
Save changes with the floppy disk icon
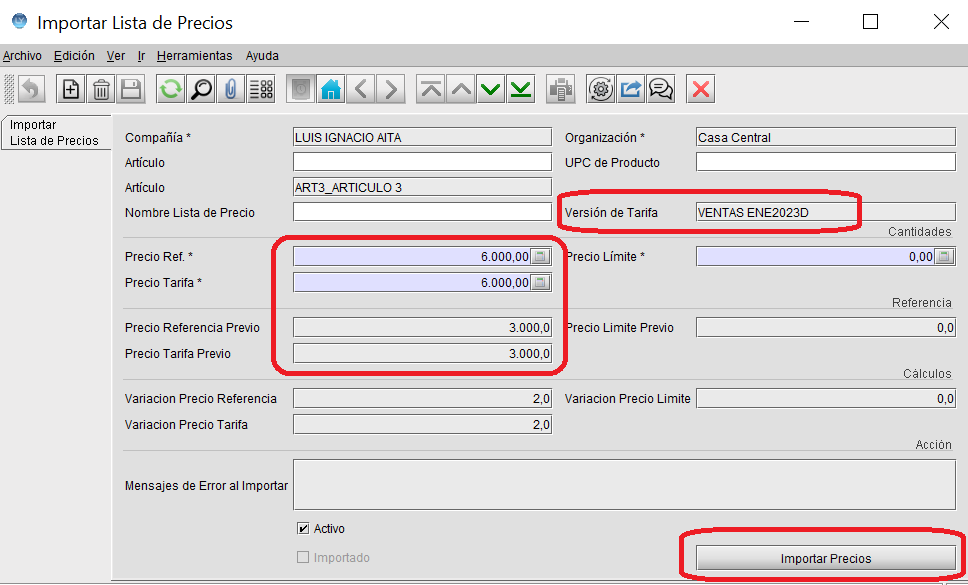[131, 89]
